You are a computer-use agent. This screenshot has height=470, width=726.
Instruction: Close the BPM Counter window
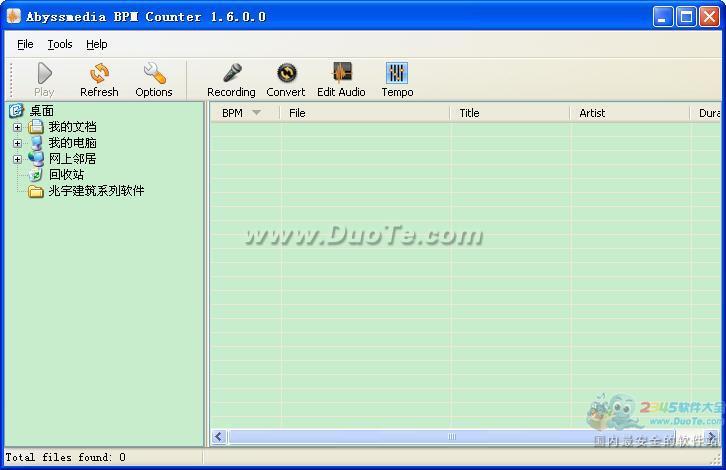709,17
